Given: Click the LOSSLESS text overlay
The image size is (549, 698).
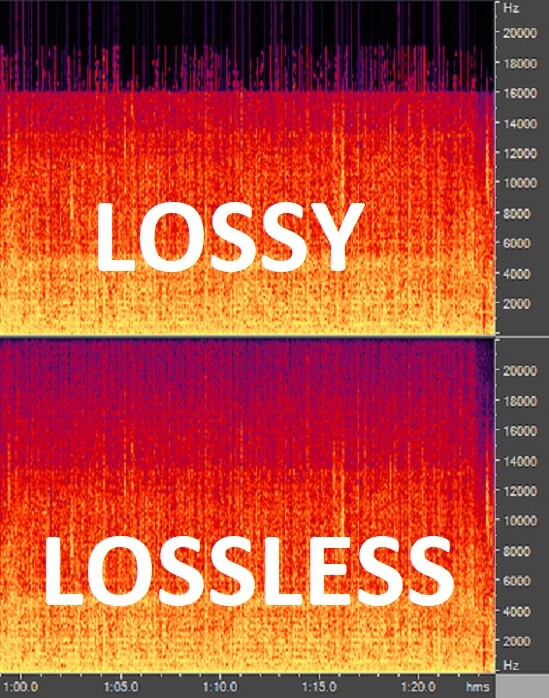Looking at the screenshot, I should [x=249, y=571].
